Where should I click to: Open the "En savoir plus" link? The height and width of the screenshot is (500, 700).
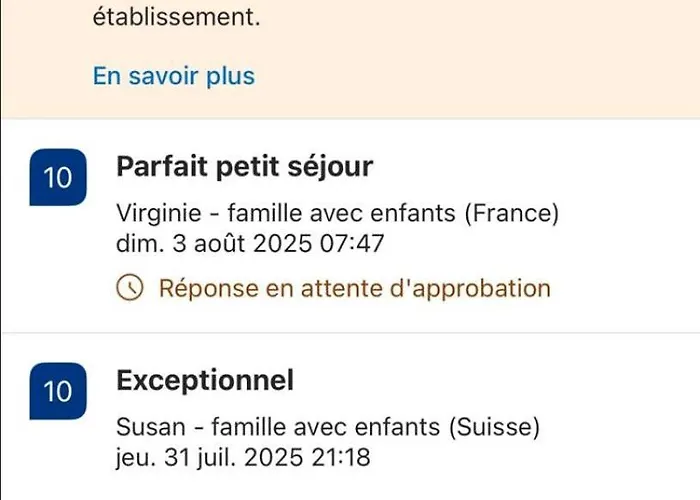174,76
